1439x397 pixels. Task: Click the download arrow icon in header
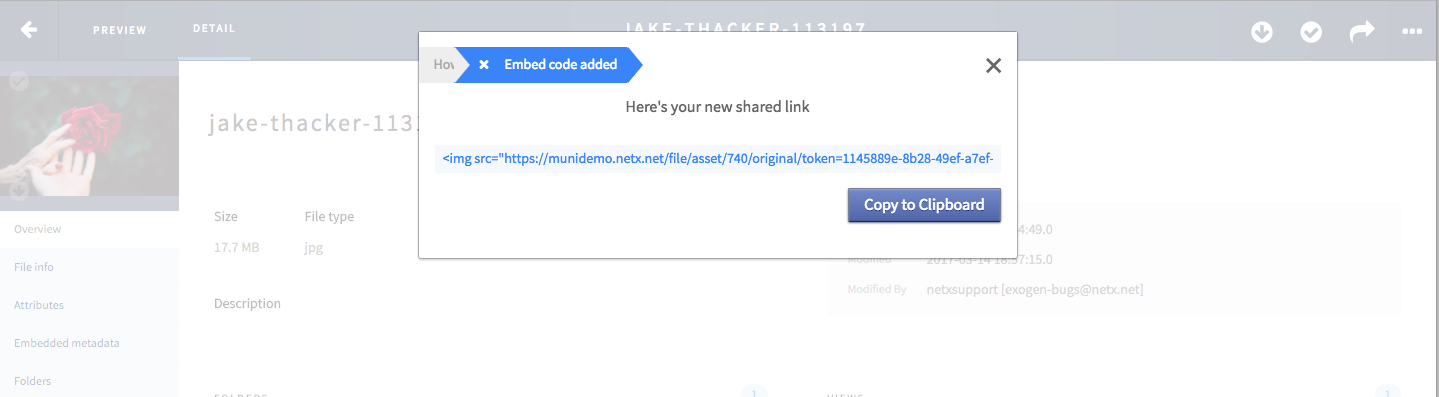coord(1262,32)
